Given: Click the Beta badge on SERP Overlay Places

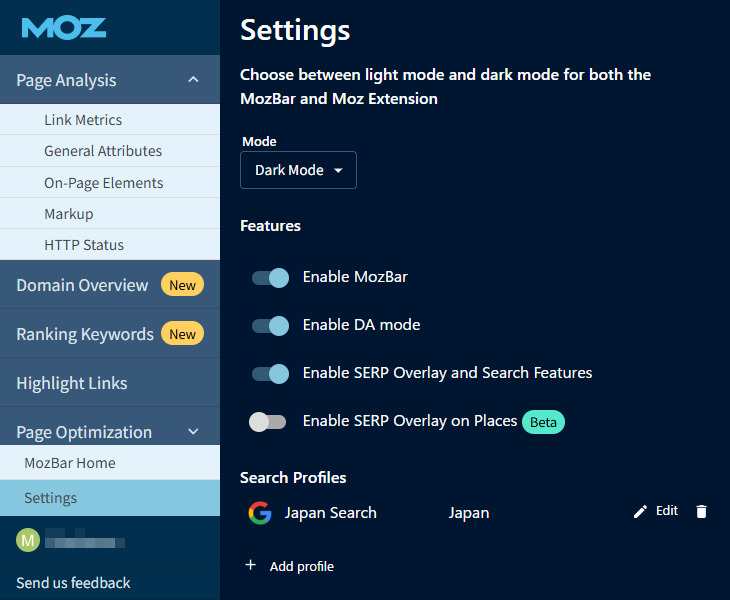Looking at the screenshot, I should click(x=543, y=422).
